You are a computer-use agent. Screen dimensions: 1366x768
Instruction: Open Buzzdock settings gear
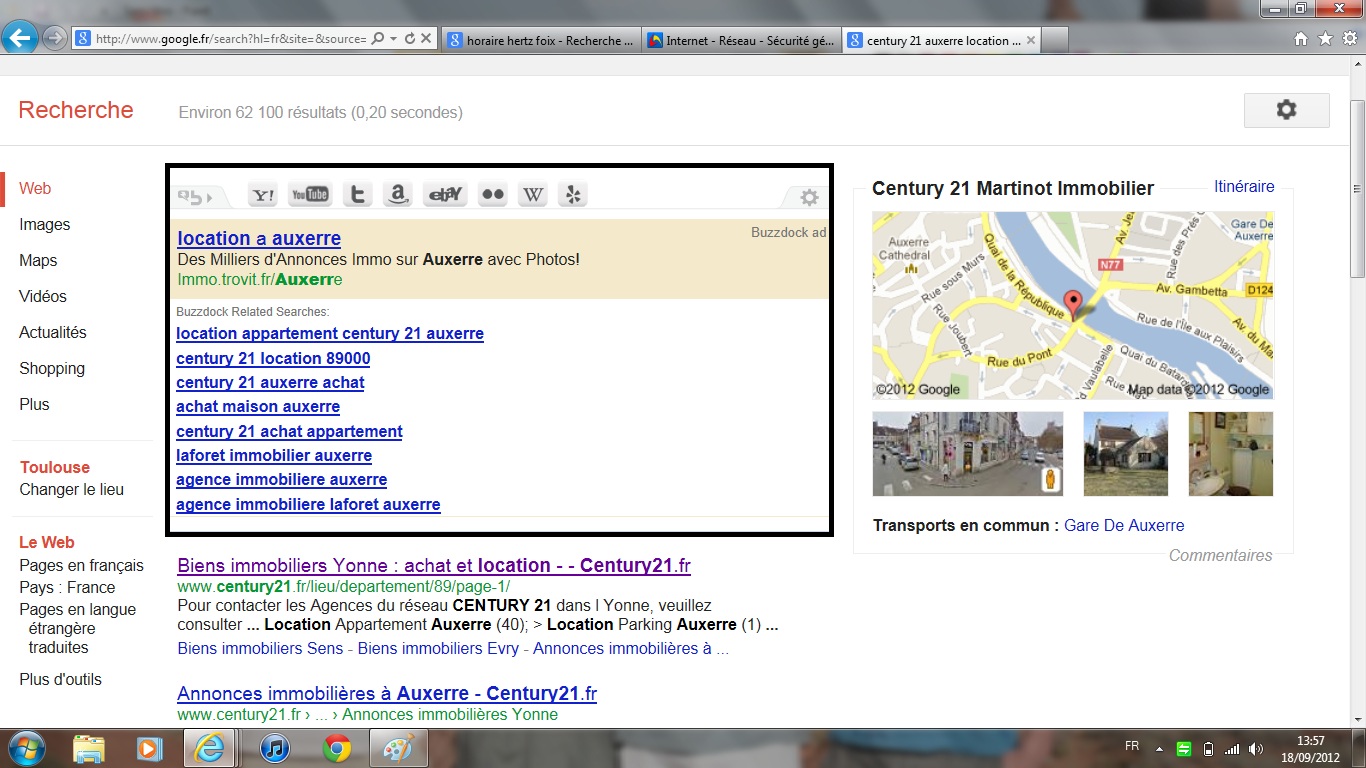coord(809,198)
